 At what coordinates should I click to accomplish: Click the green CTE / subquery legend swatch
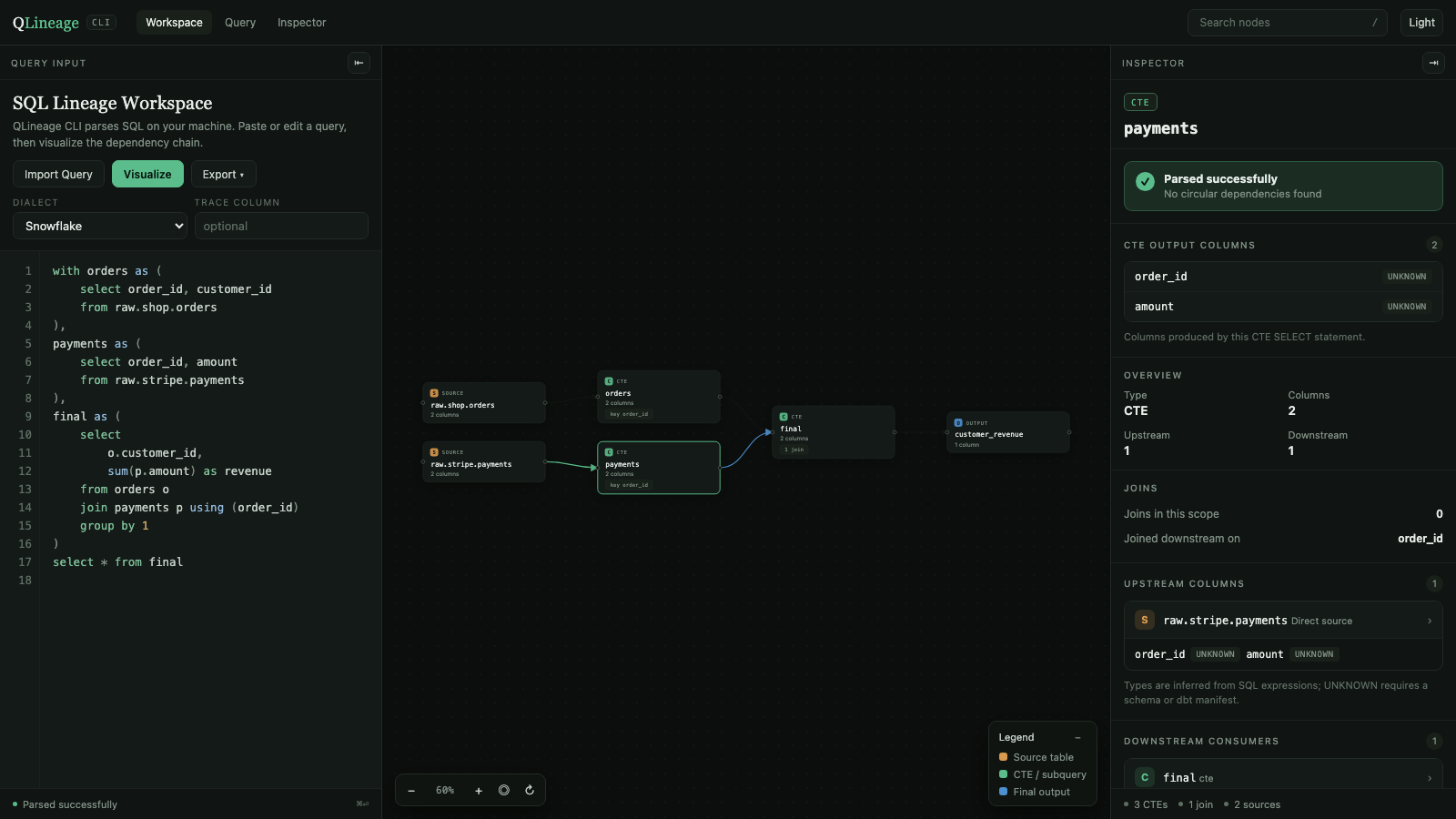pos(1003,774)
